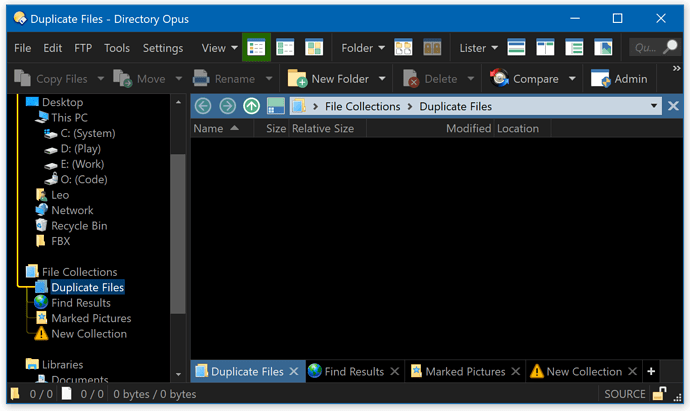The width and height of the screenshot is (690, 411).
Task: Open New Folder dropdown arrow
Action: coord(382,79)
